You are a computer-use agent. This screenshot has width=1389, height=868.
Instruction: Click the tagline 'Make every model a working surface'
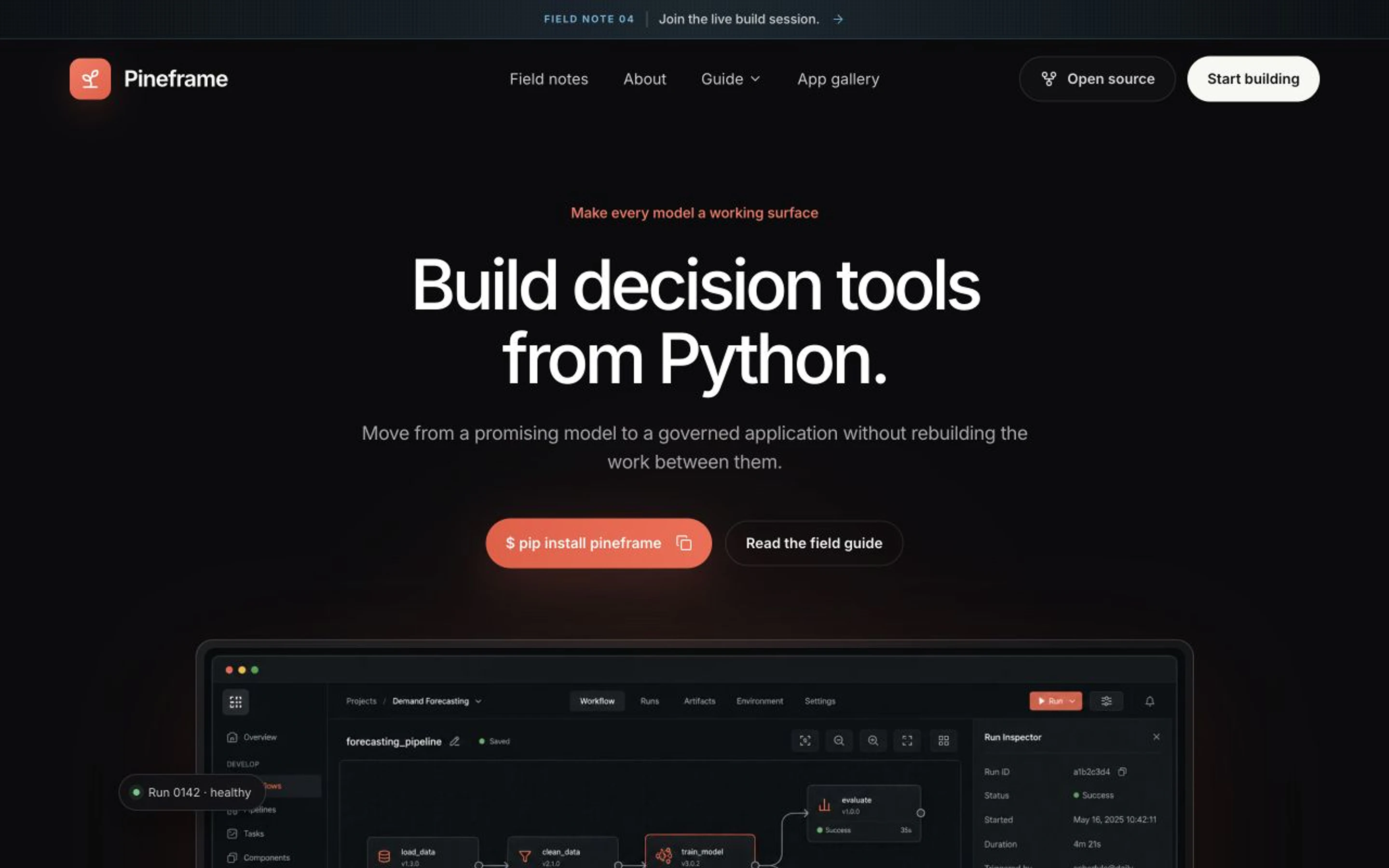click(694, 213)
